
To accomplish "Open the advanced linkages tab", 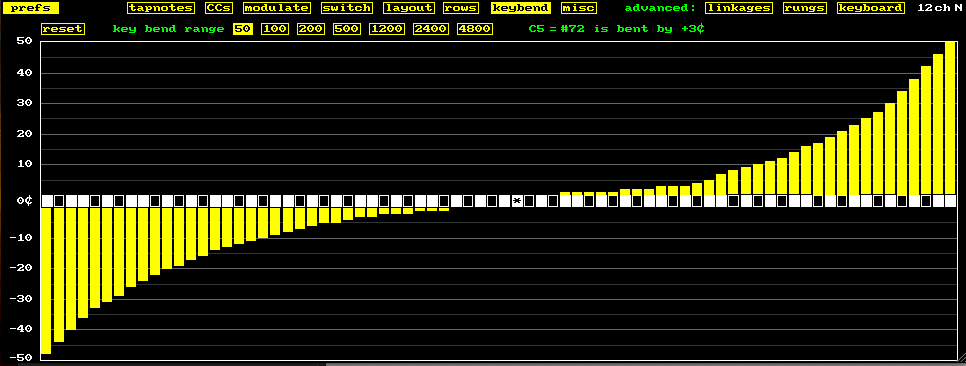I will (x=739, y=8).
